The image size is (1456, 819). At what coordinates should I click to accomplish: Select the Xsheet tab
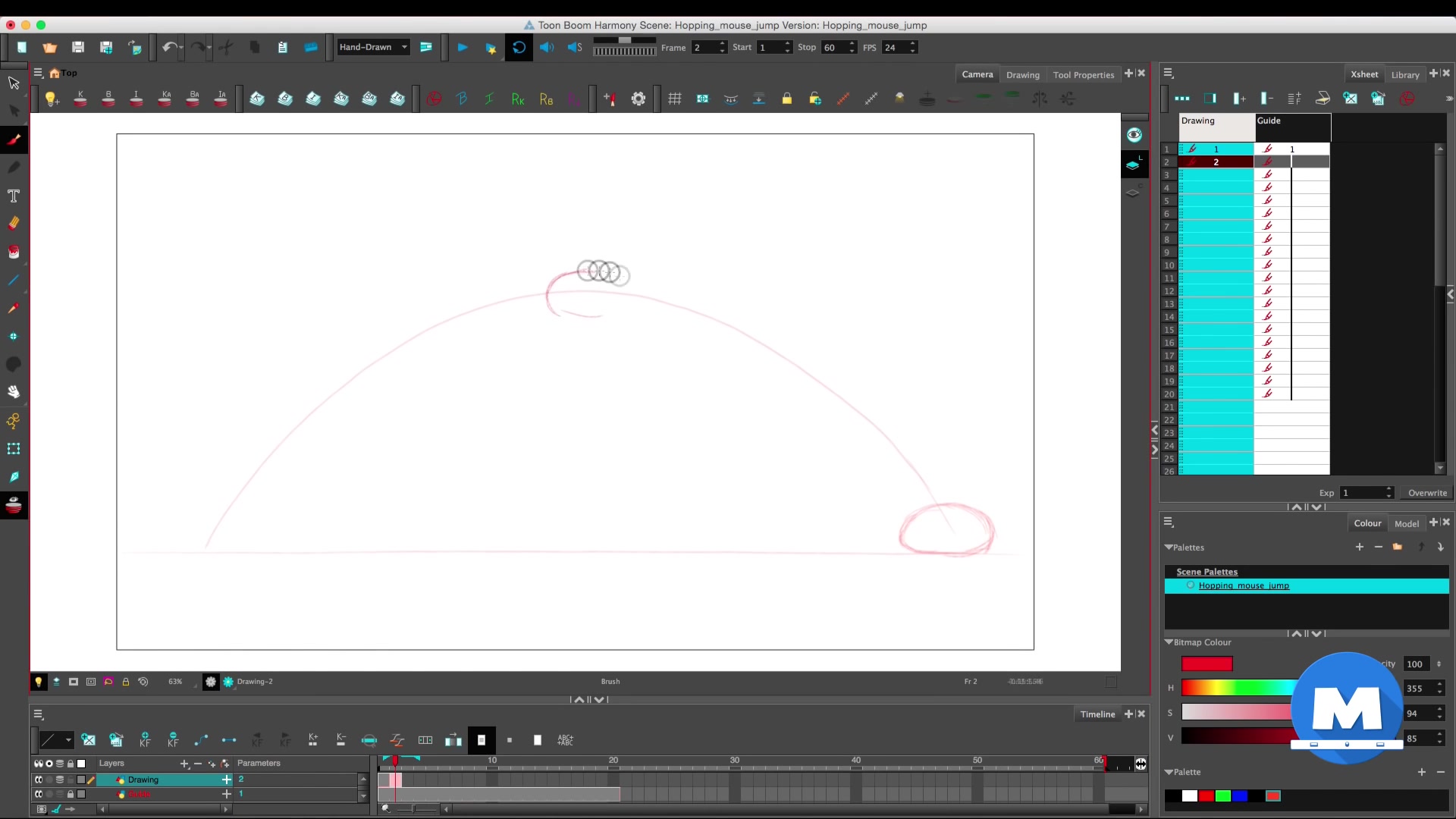tap(1364, 74)
